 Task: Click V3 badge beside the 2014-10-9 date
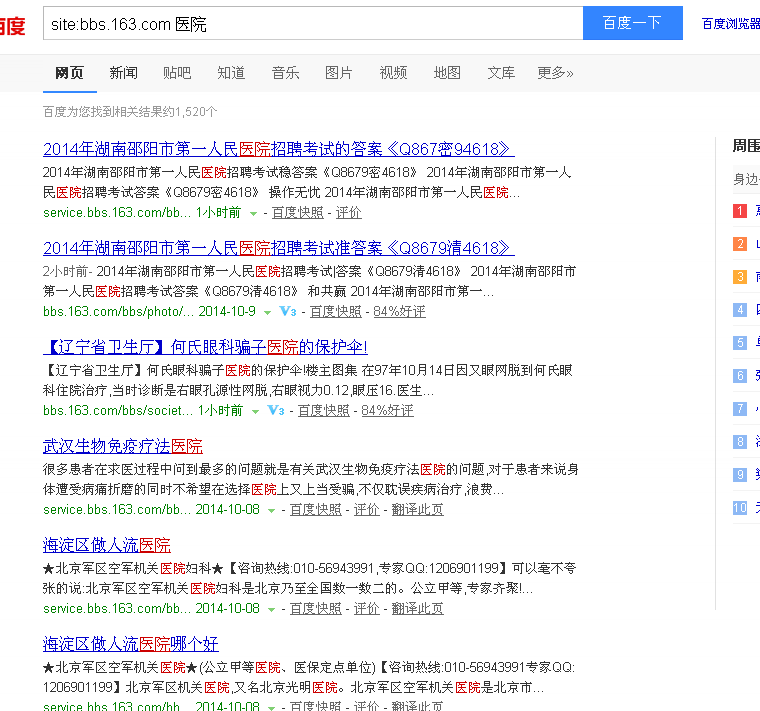tap(288, 311)
